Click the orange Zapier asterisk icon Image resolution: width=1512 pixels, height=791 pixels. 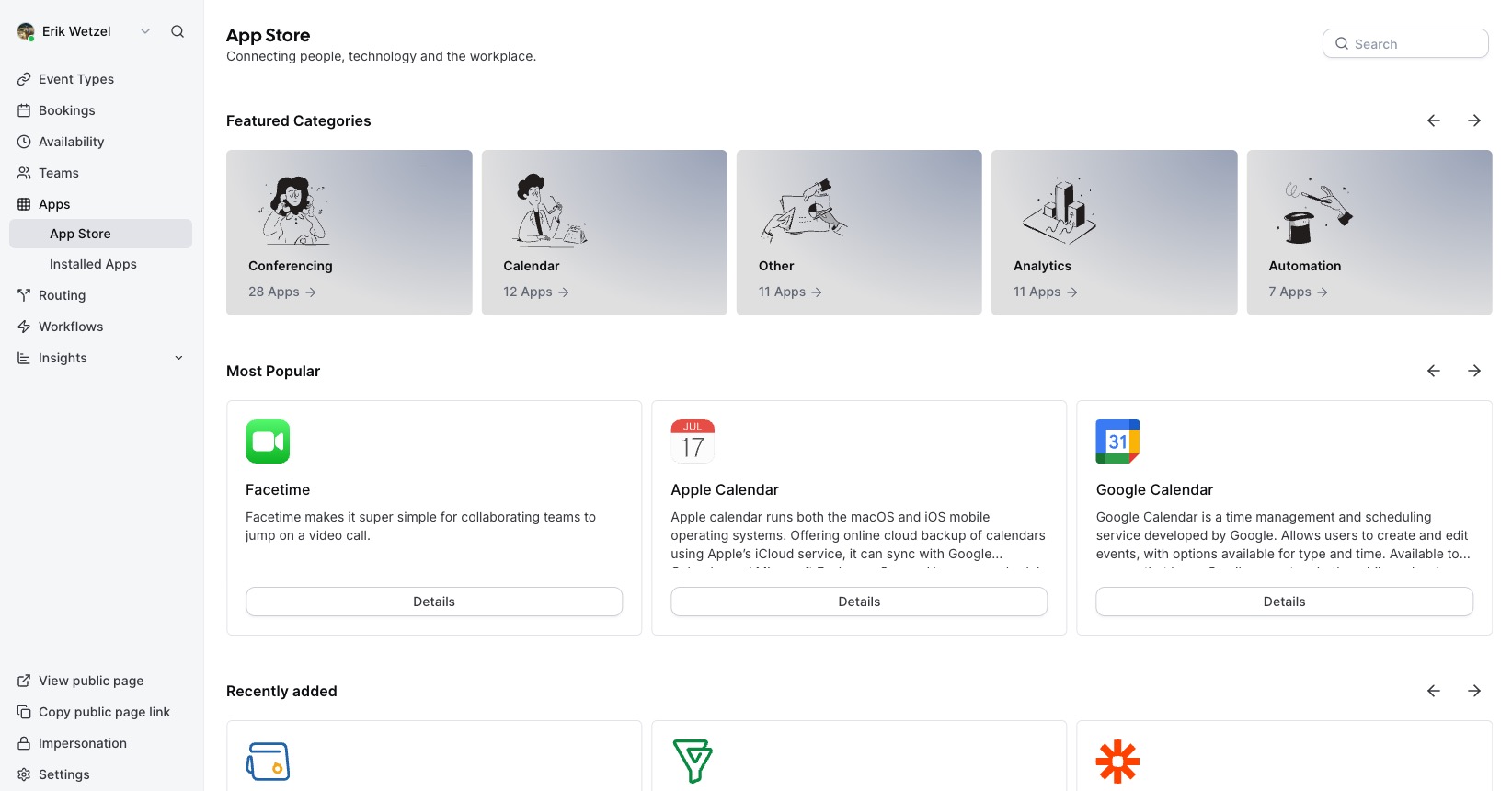tap(1117, 762)
